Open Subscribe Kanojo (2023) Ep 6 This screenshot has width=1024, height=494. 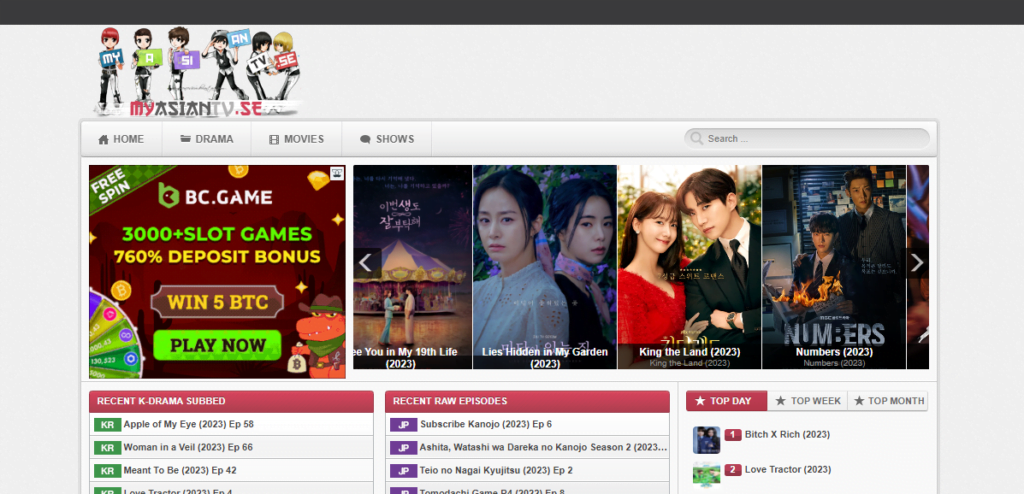[x=486, y=425]
